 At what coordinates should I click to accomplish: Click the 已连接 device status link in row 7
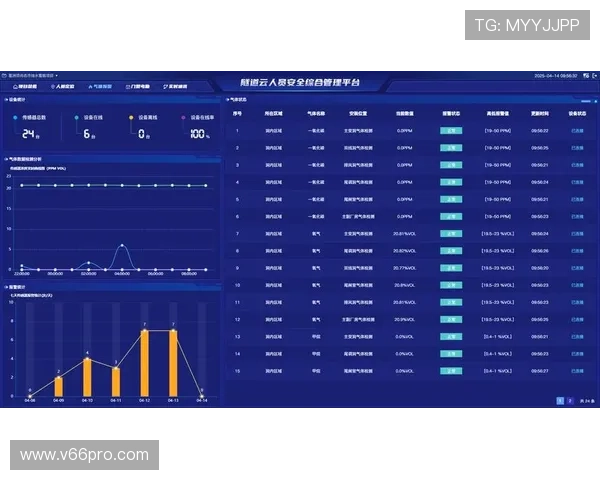(x=577, y=233)
